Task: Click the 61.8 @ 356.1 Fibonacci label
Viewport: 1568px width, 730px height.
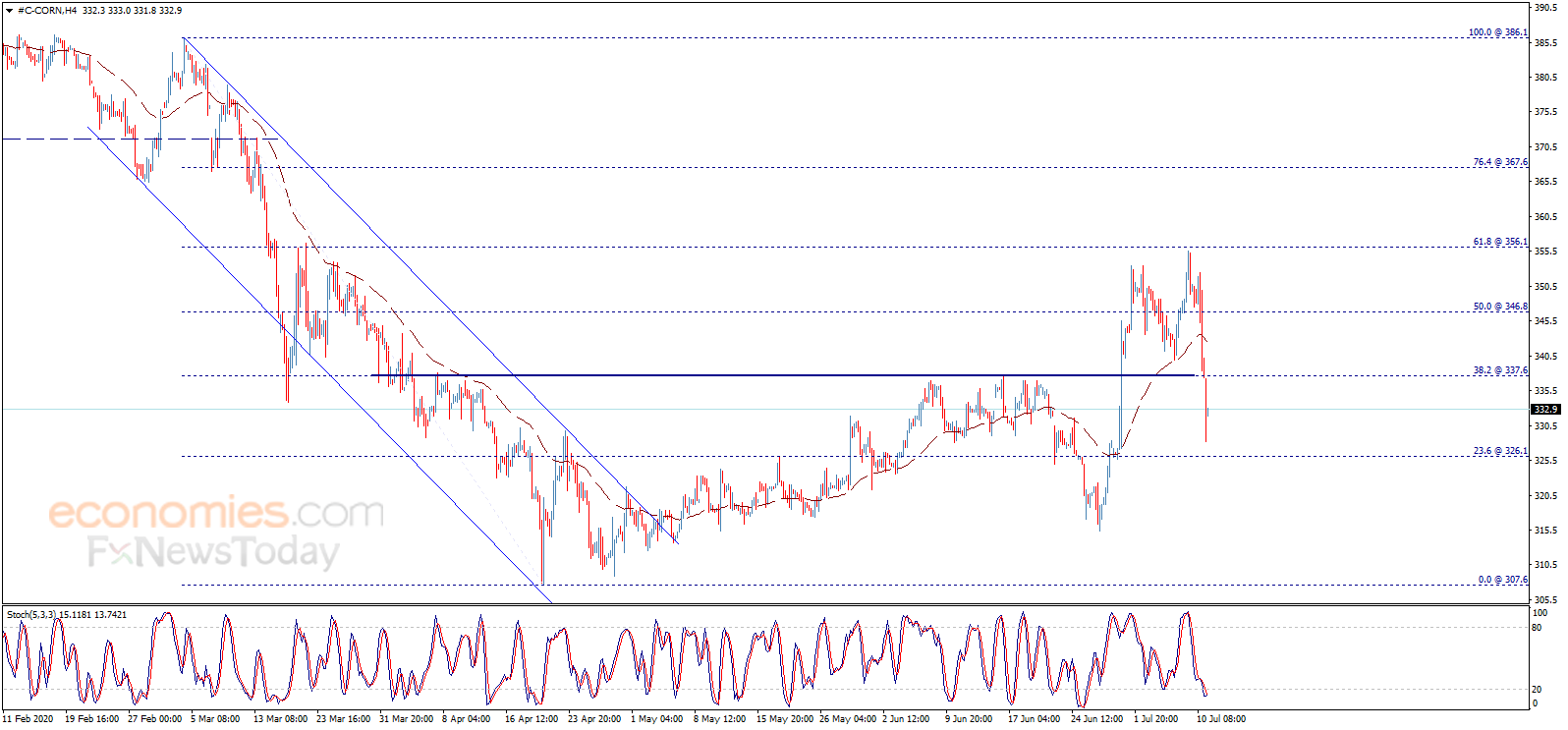Action: pyautogui.click(x=1500, y=242)
